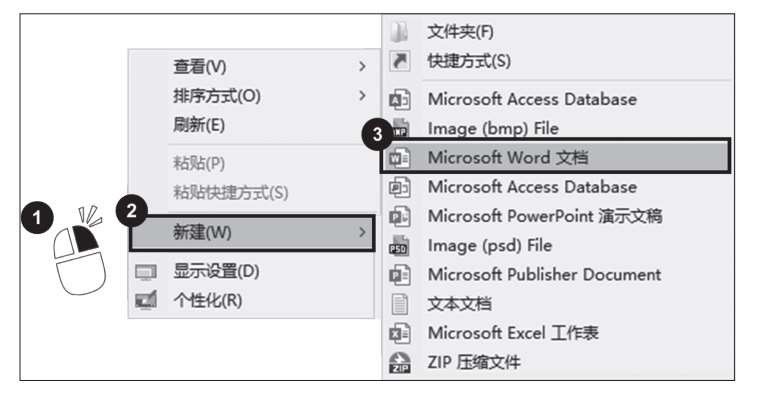Click the Microsoft Word document icon
This screenshot has height=398, width=762.
(x=399, y=158)
